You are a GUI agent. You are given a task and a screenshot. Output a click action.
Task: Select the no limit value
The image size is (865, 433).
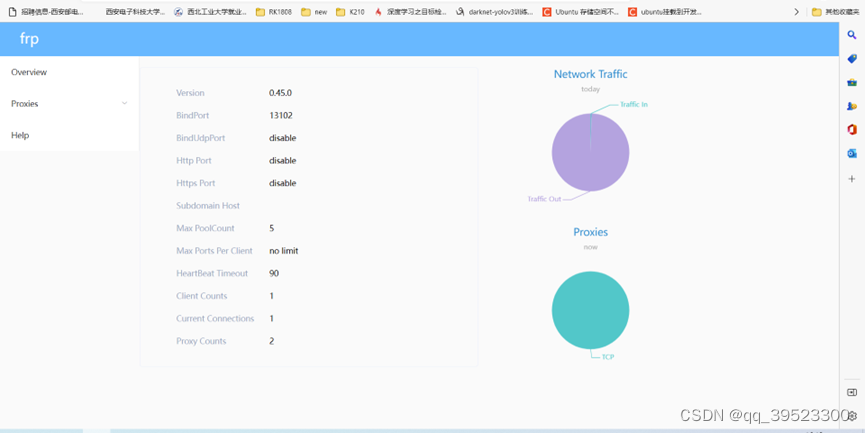coord(284,251)
